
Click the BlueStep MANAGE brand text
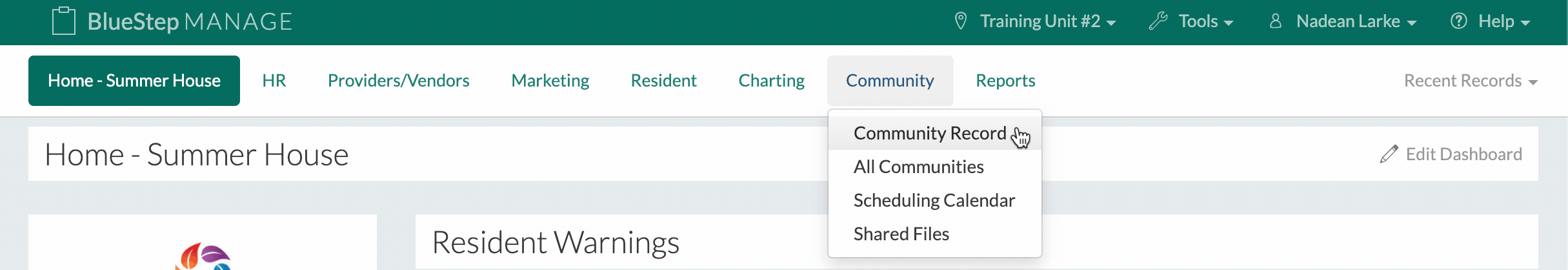tap(190, 21)
